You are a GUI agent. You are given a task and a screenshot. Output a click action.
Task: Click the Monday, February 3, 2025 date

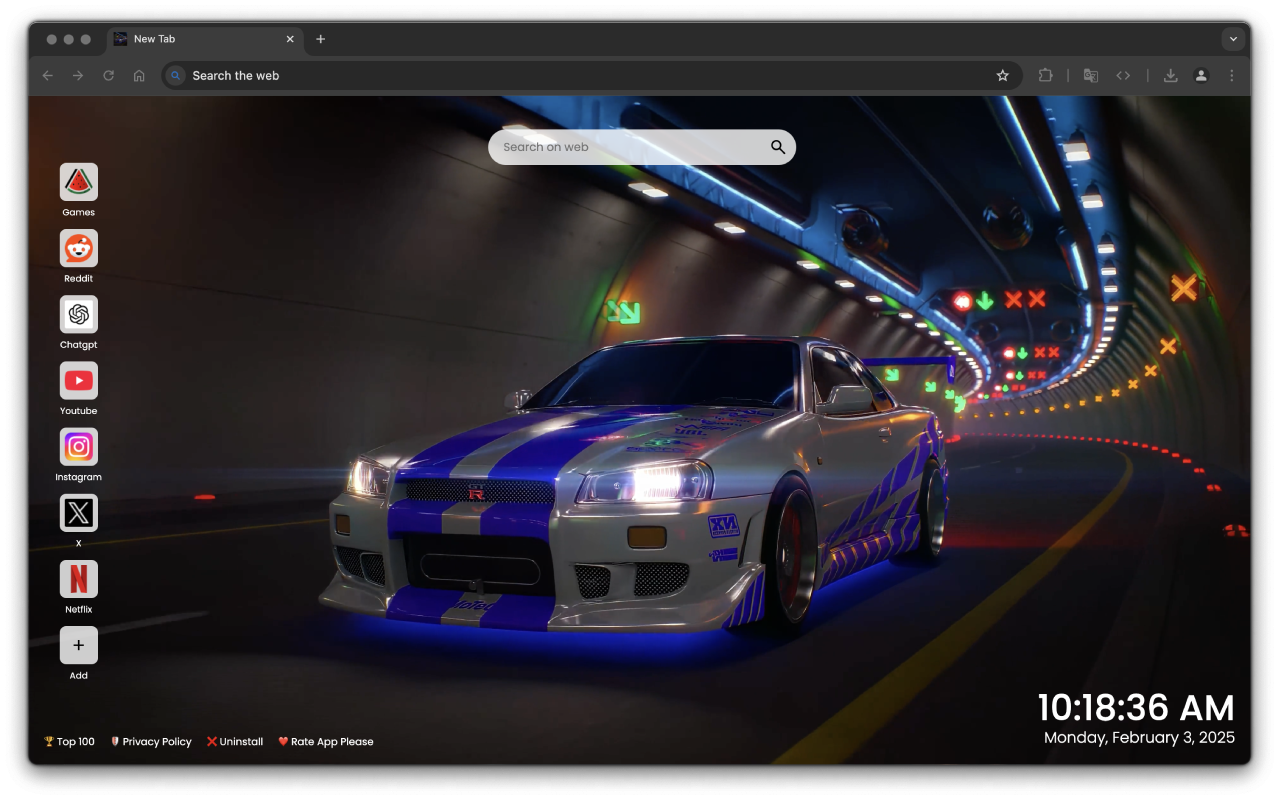1140,738
